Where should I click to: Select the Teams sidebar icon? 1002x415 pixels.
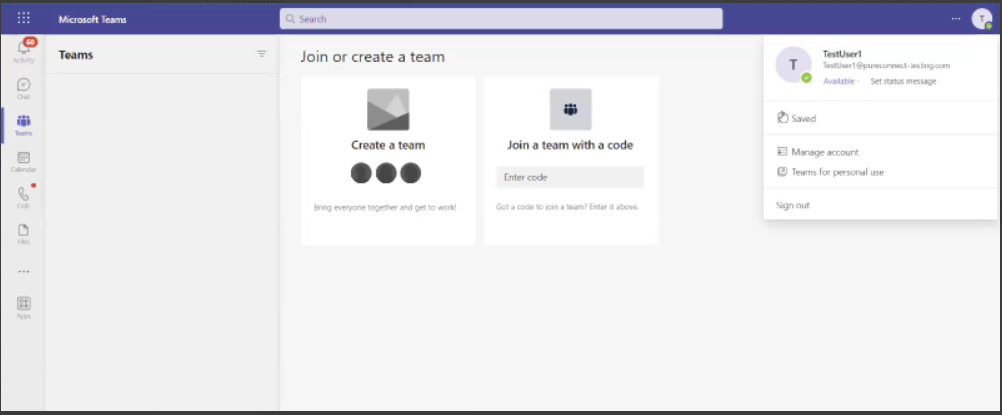(23, 125)
